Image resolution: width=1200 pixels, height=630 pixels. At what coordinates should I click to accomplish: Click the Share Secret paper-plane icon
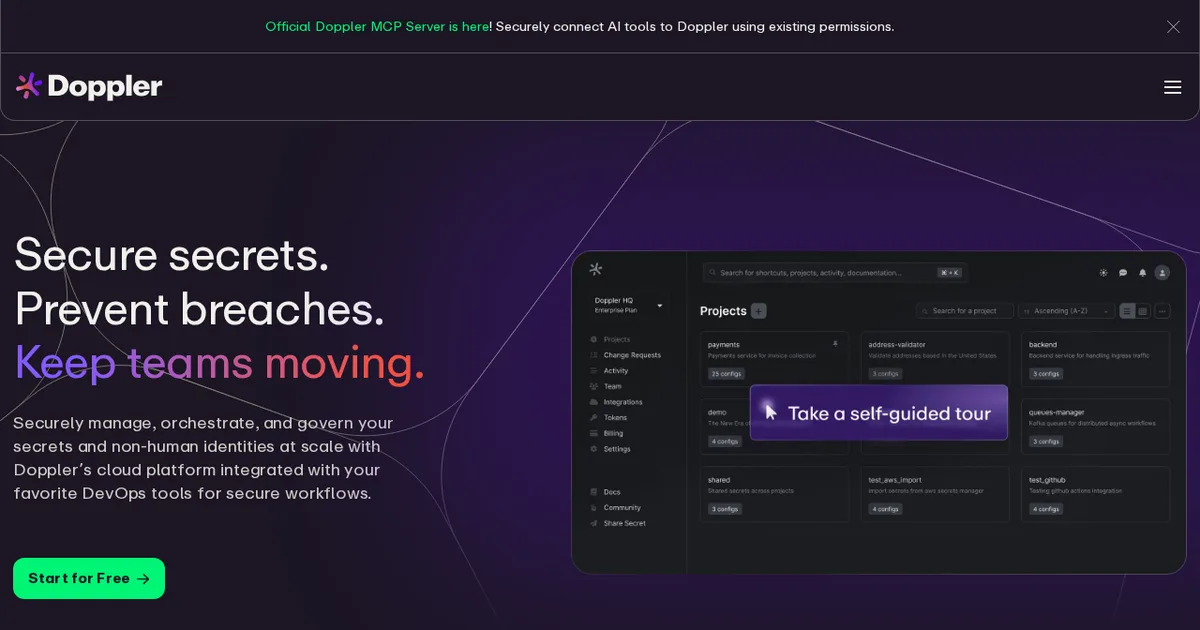coord(594,523)
